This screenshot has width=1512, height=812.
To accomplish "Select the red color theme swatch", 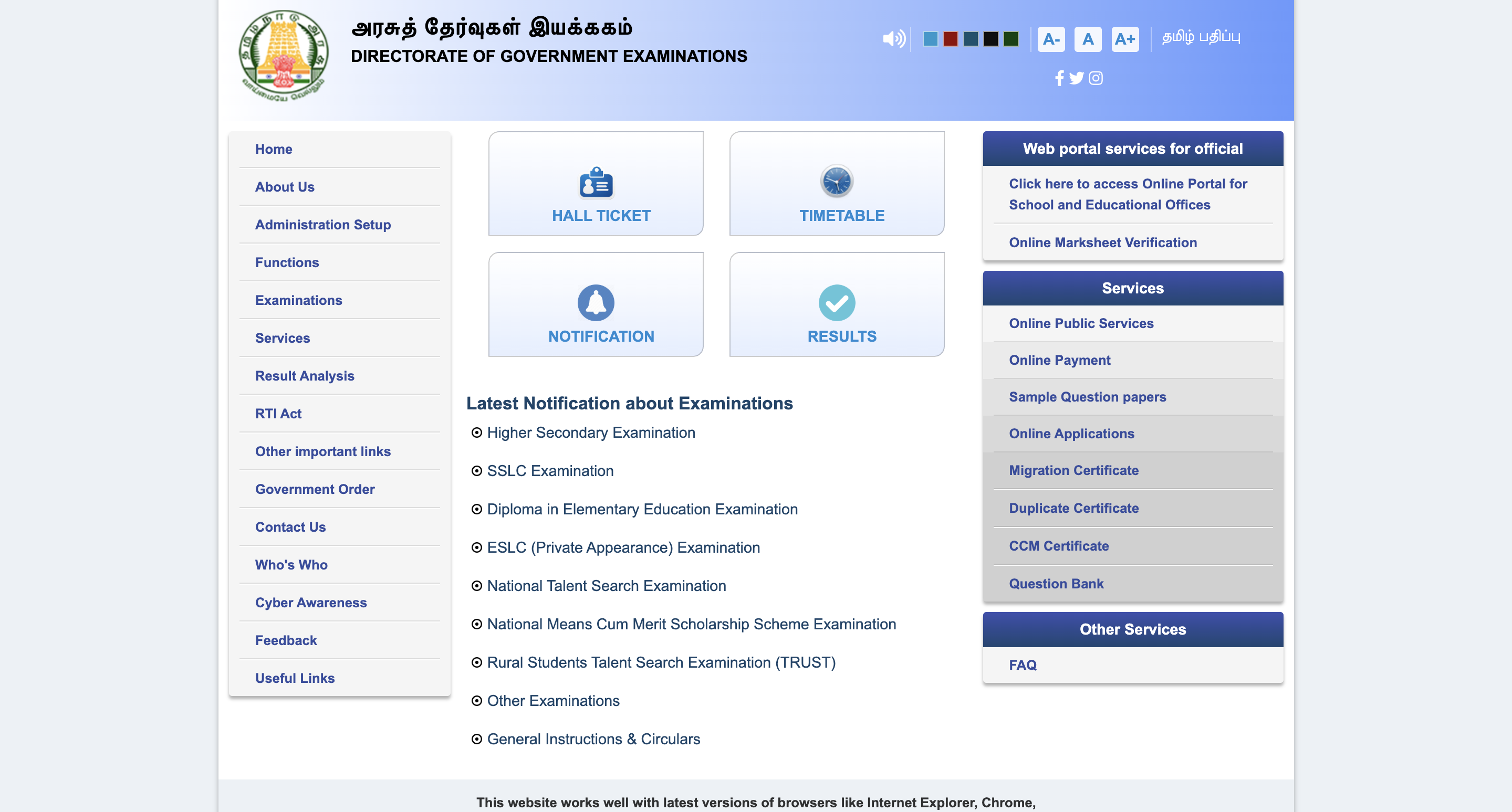I will pos(950,39).
